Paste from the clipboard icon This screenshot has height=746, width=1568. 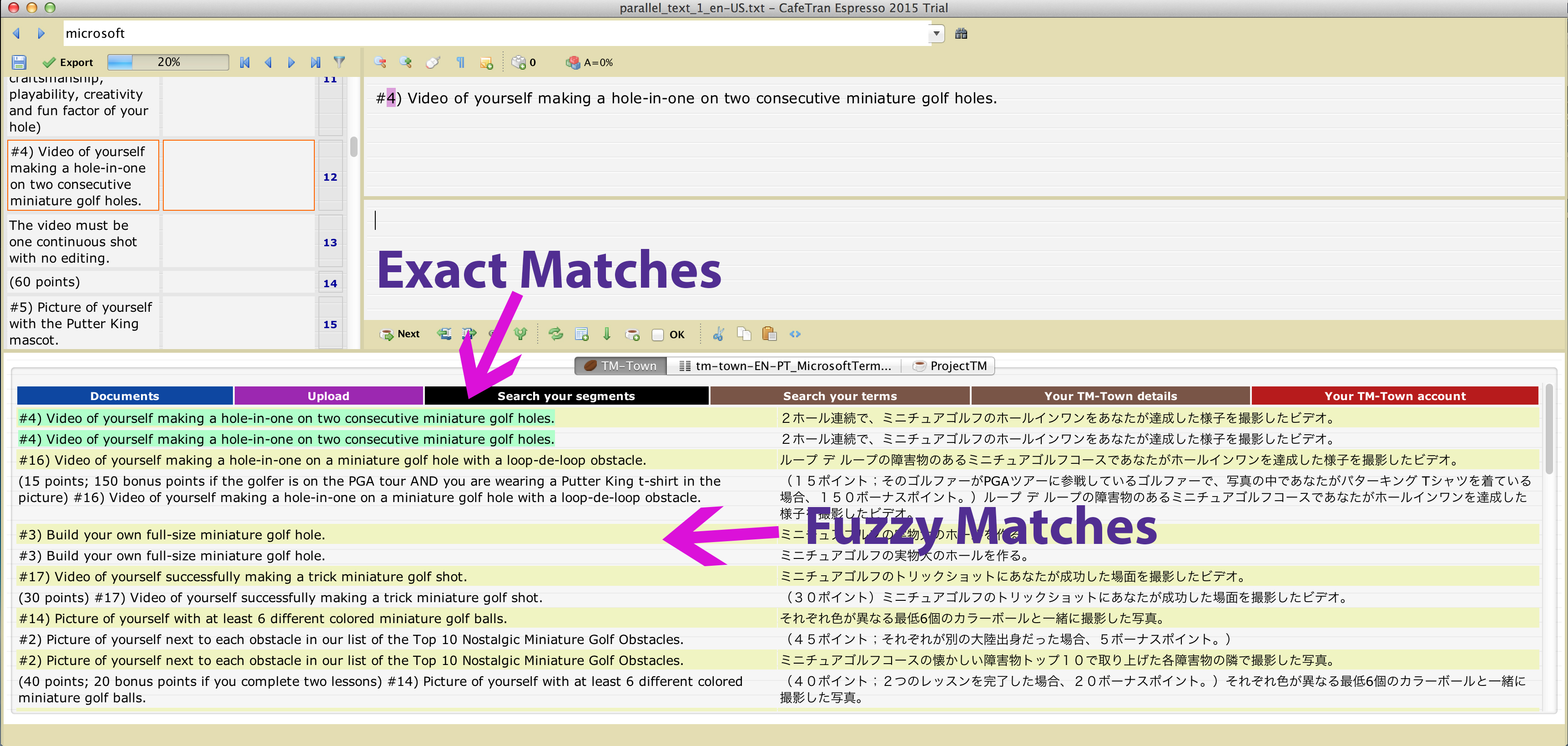tap(769, 334)
